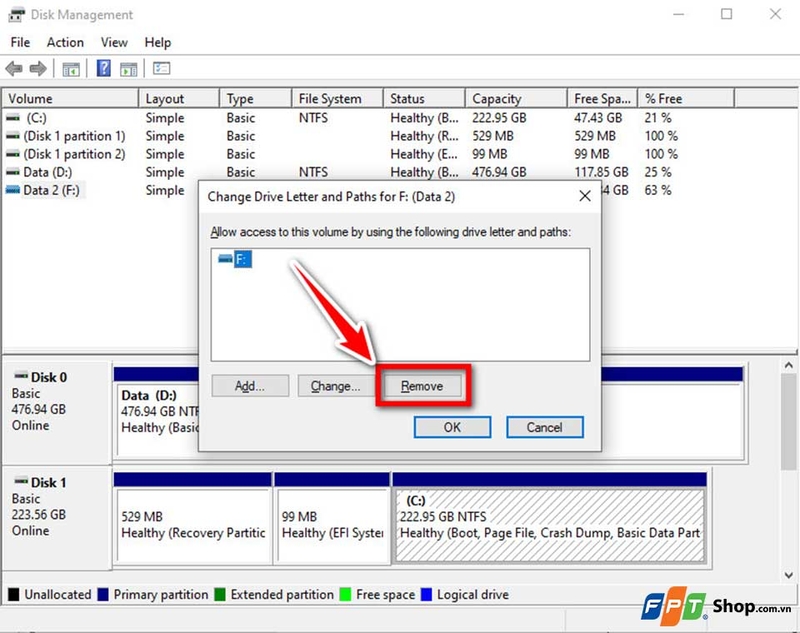Maximize the Disk Management window
The image size is (800, 633).
(727, 14)
